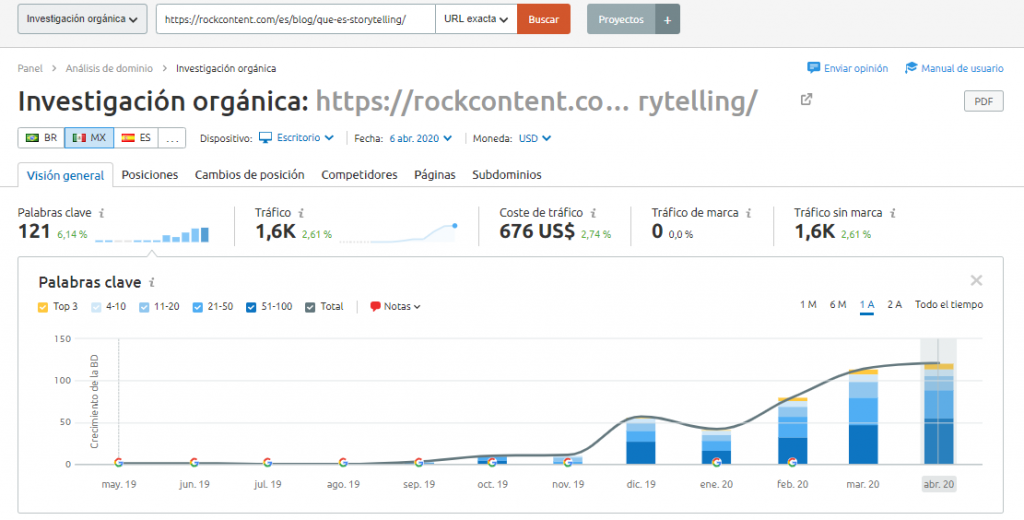Click the Google update marker at feb. 20
The width and height of the screenshot is (1024, 520).
point(792,463)
